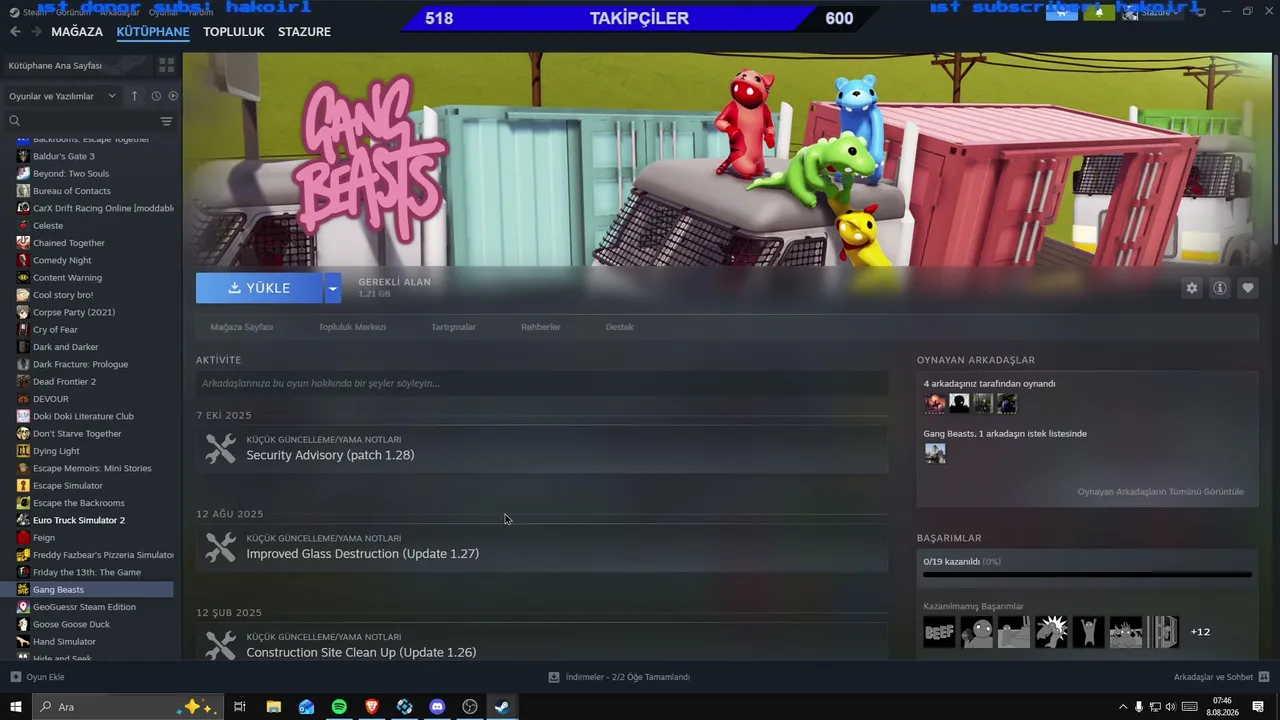Switch to the MAĞAZA tab
The height and width of the screenshot is (720, 1280).
pyautogui.click(x=77, y=32)
